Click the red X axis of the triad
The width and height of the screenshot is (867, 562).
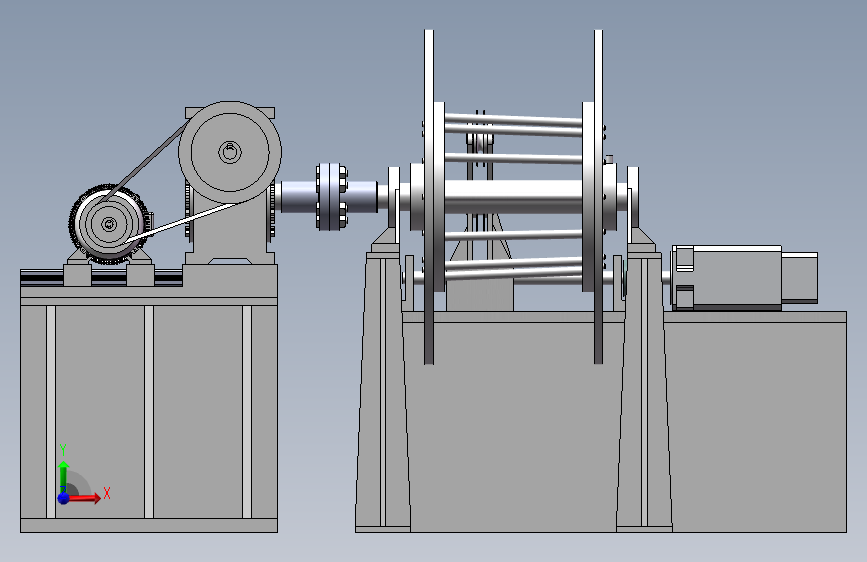[x=84, y=498]
